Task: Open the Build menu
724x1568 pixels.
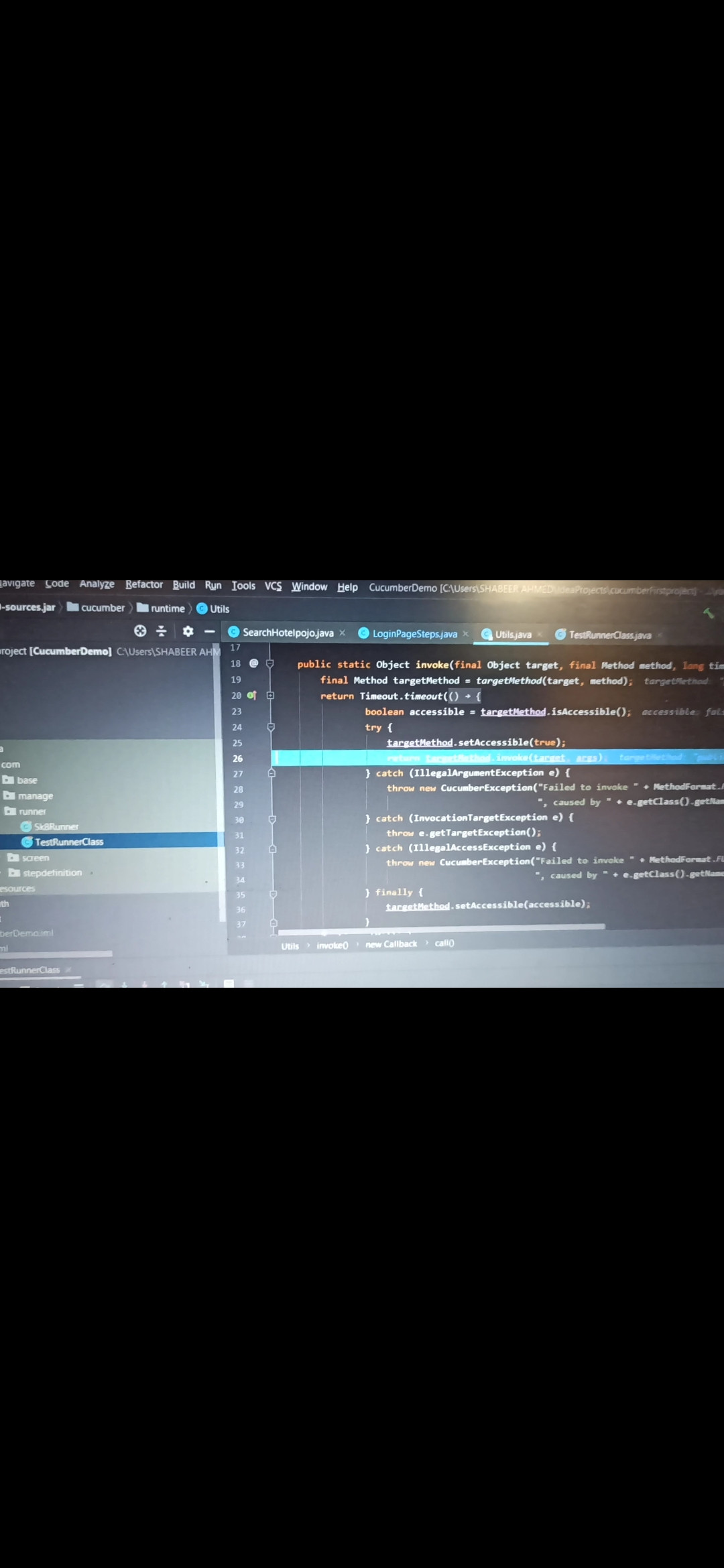Action: click(x=184, y=585)
